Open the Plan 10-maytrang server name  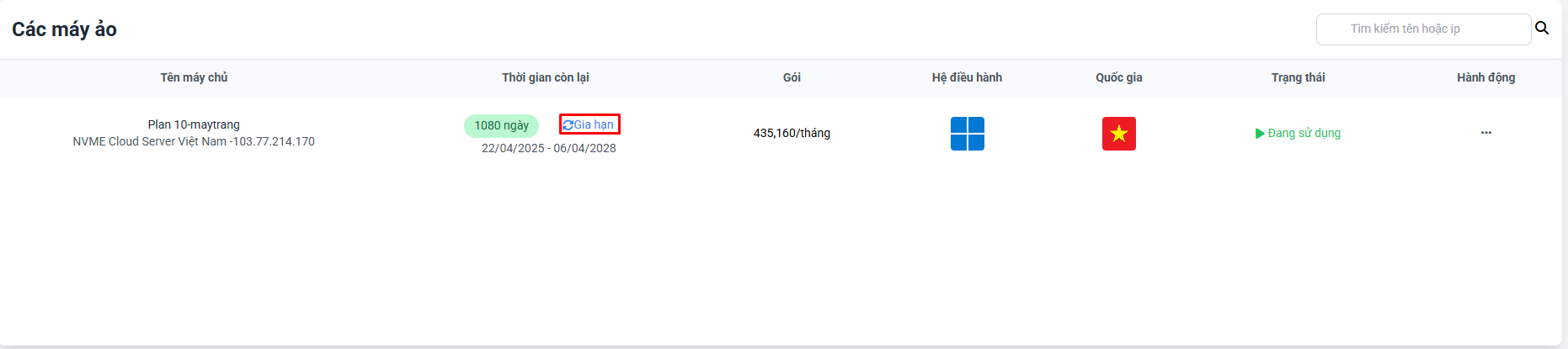click(x=194, y=124)
